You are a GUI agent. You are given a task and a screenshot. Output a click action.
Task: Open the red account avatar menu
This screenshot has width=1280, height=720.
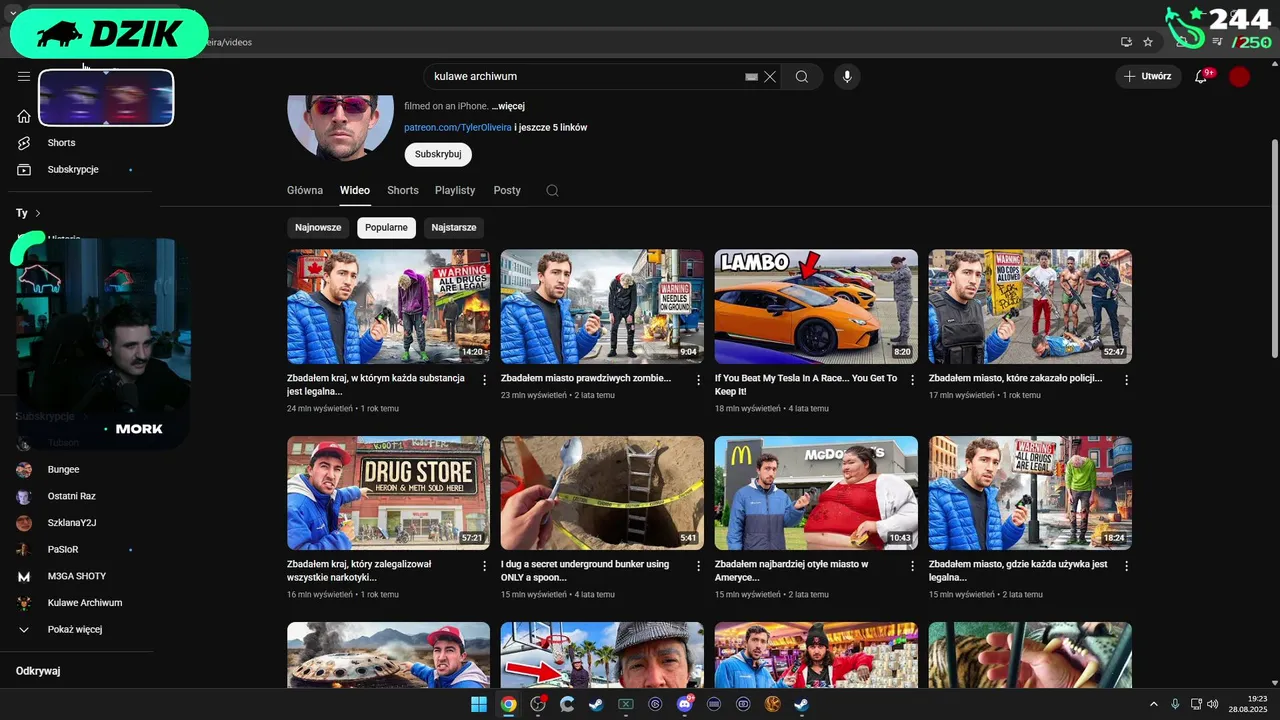point(1240,76)
